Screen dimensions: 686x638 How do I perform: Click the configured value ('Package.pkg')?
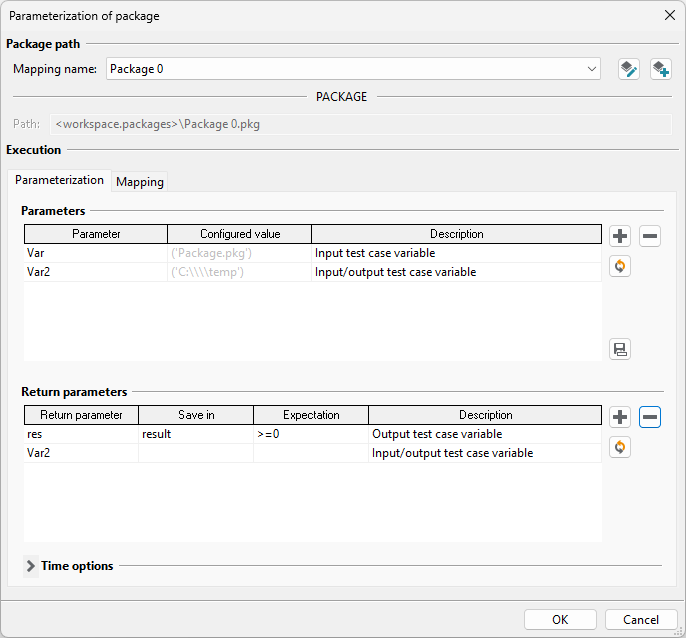[239, 253]
